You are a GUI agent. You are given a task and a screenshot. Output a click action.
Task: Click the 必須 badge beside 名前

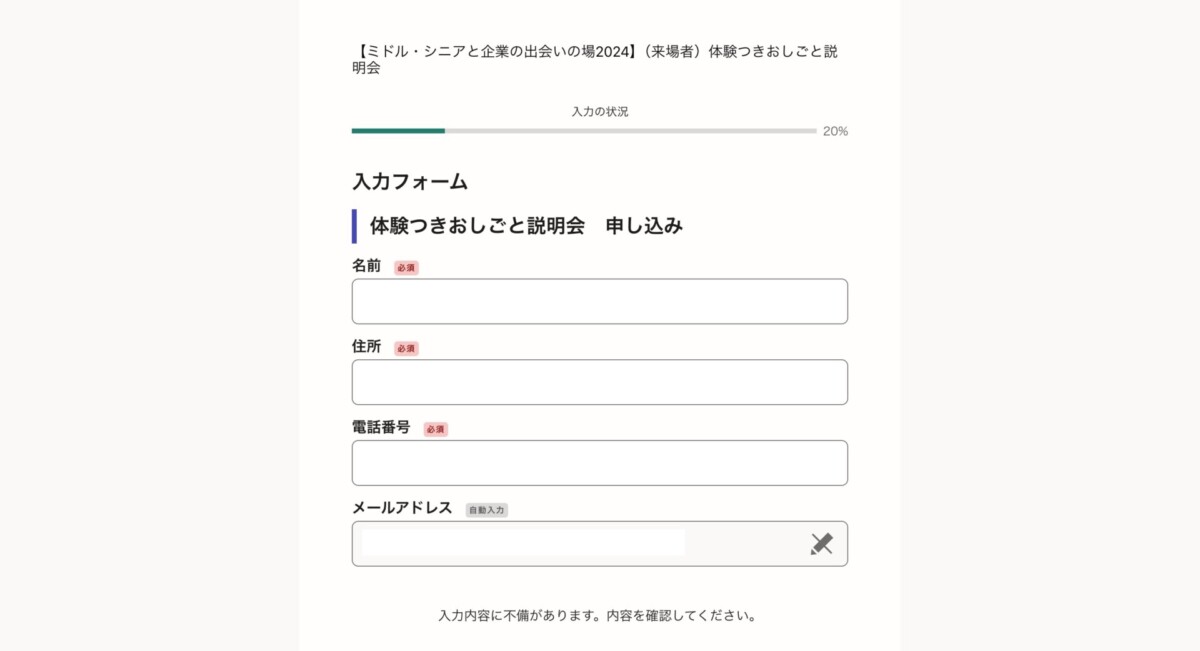(x=406, y=268)
